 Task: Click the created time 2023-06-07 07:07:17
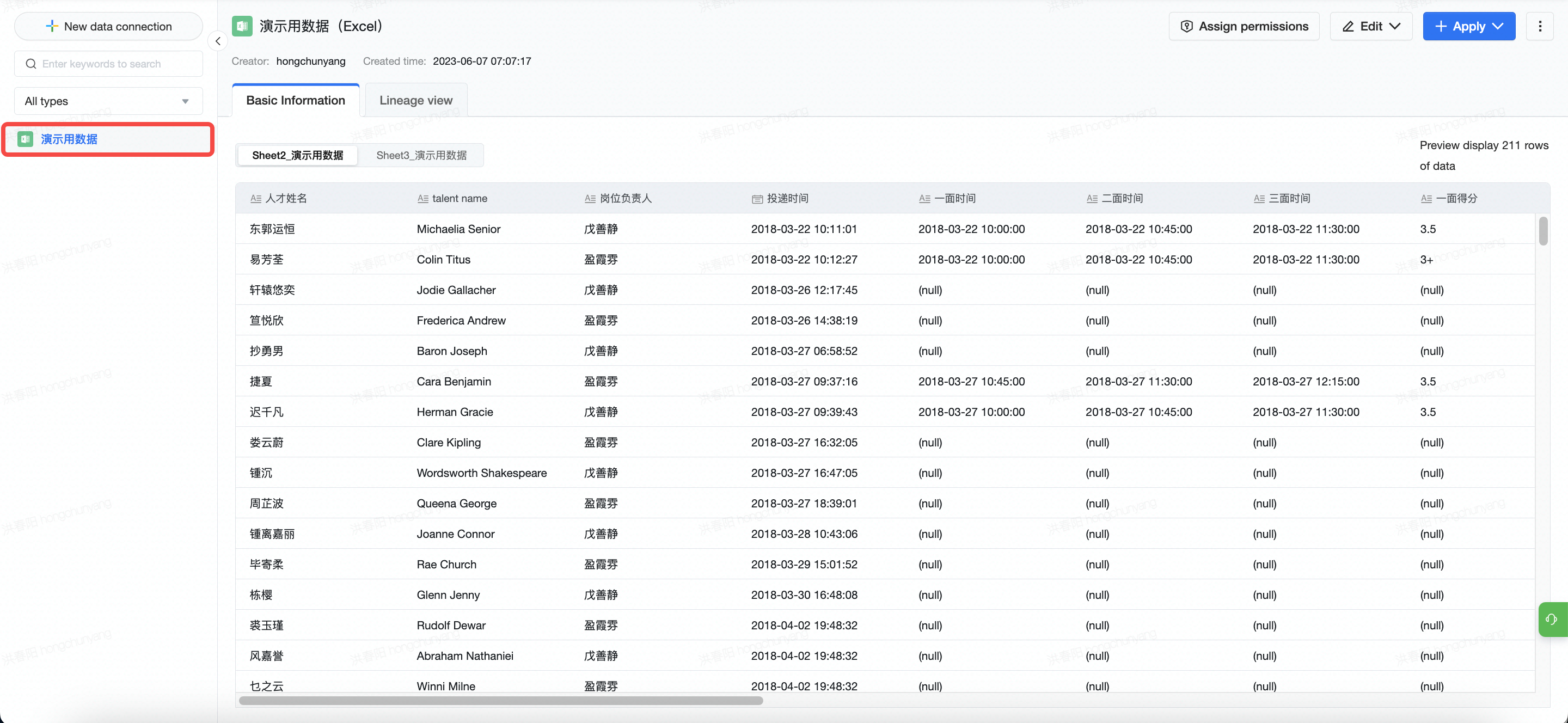tap(481, 61)
